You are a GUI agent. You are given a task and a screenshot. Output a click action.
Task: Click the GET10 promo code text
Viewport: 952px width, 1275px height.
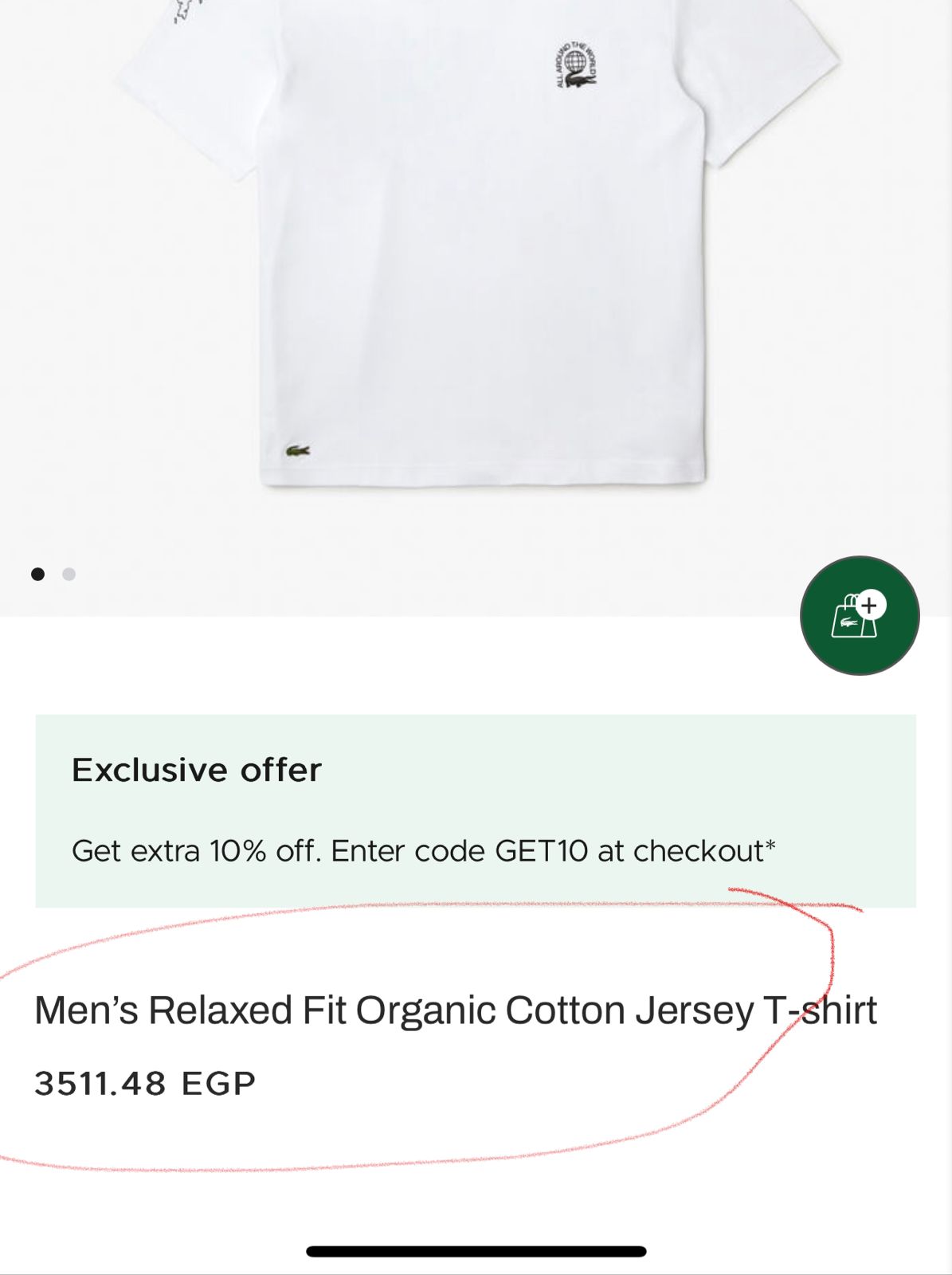tap(541, 851)
